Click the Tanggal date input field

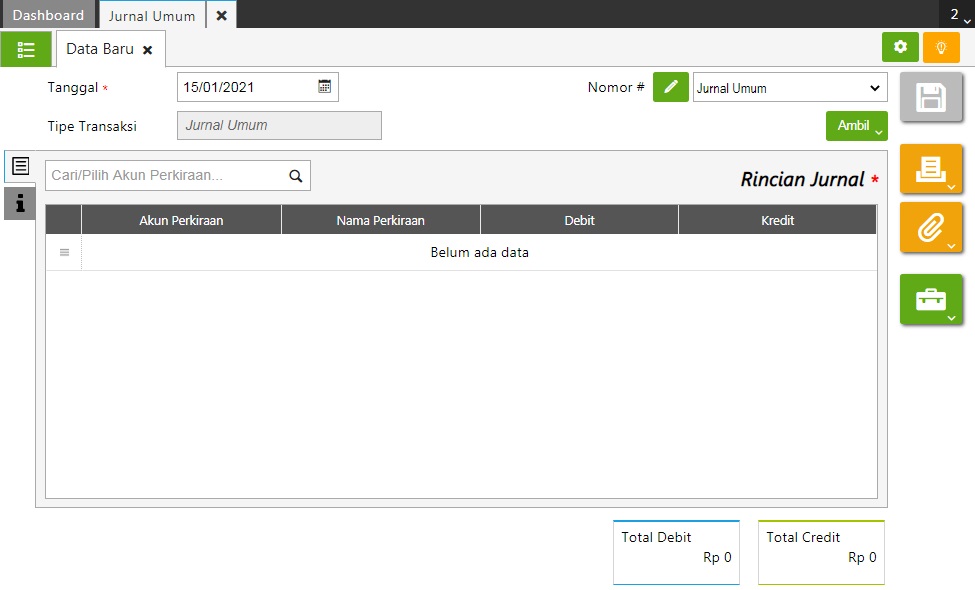click(x=247, y=87)
